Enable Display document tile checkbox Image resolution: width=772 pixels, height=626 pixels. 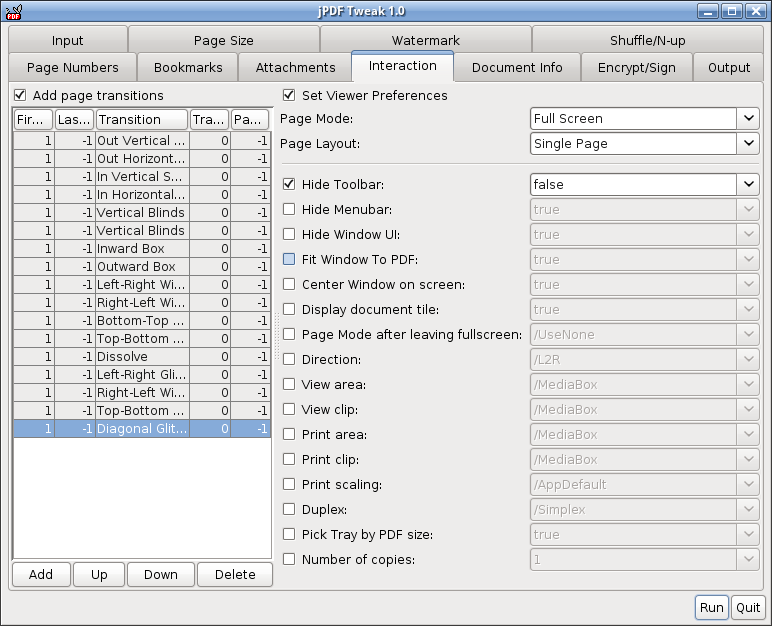point(289,309)
